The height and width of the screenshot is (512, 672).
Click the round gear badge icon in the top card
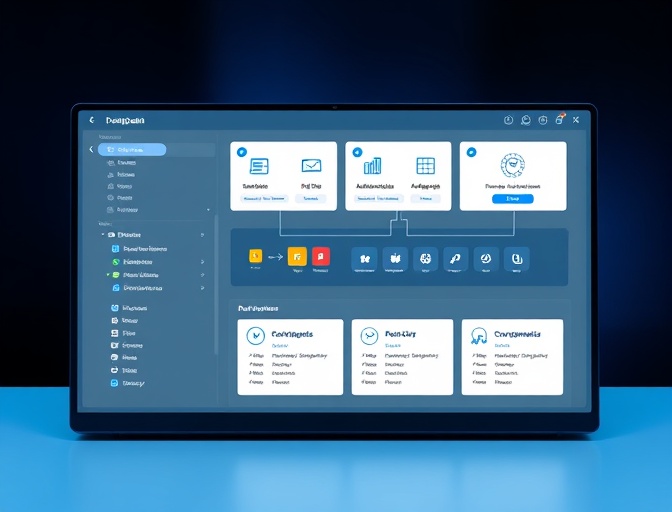pos(513,165)
